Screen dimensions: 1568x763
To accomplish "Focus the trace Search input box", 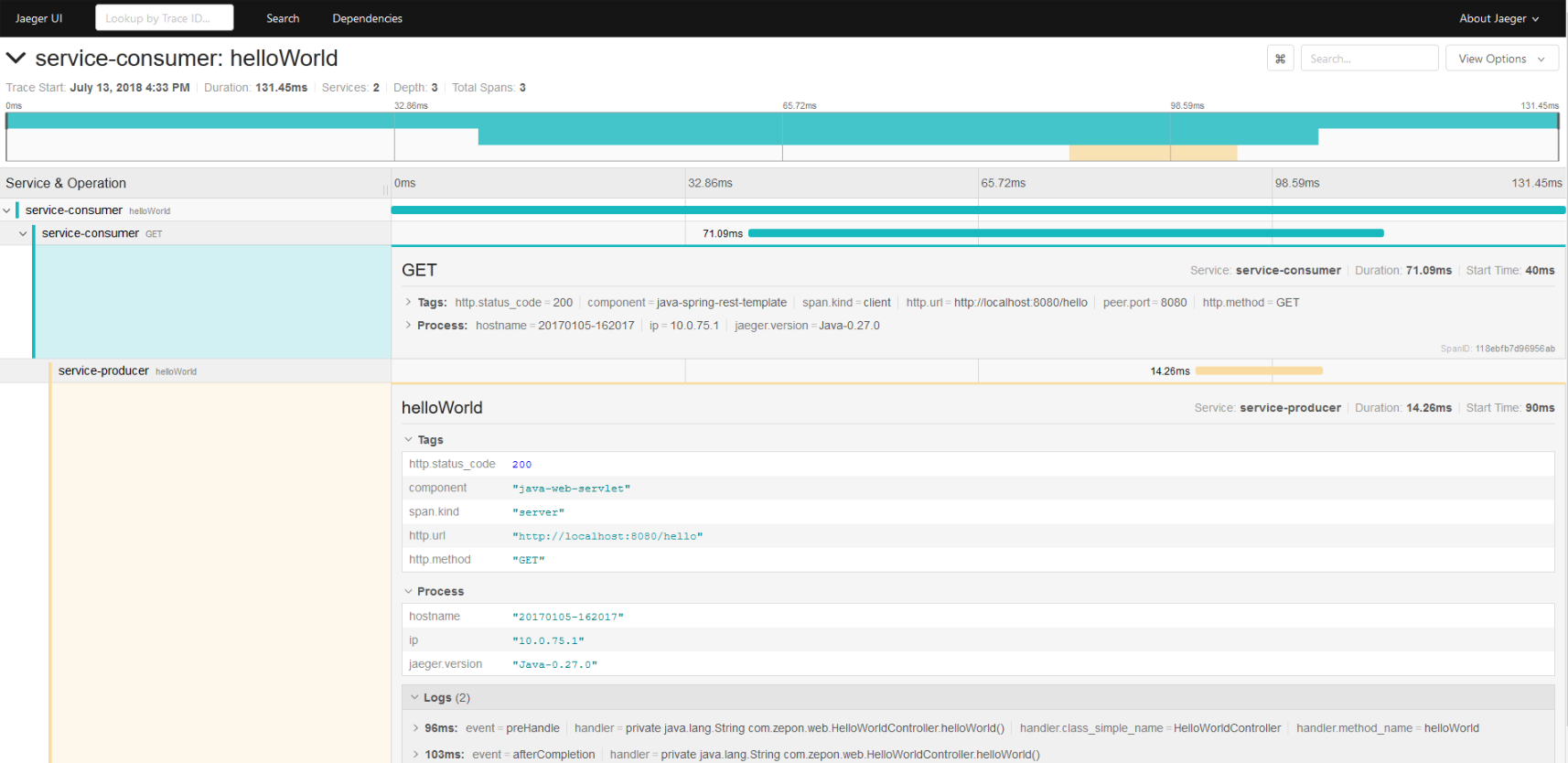I will coord(1369,59).
